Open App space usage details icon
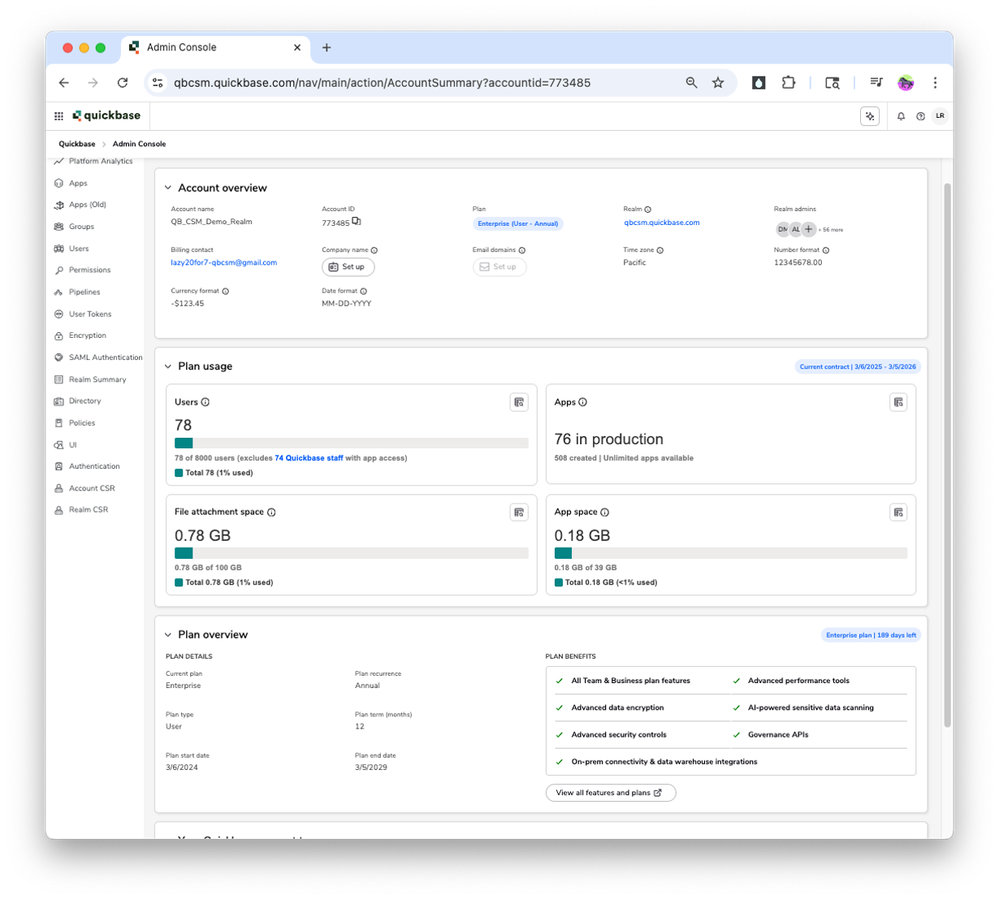 (x=898, y=512)
